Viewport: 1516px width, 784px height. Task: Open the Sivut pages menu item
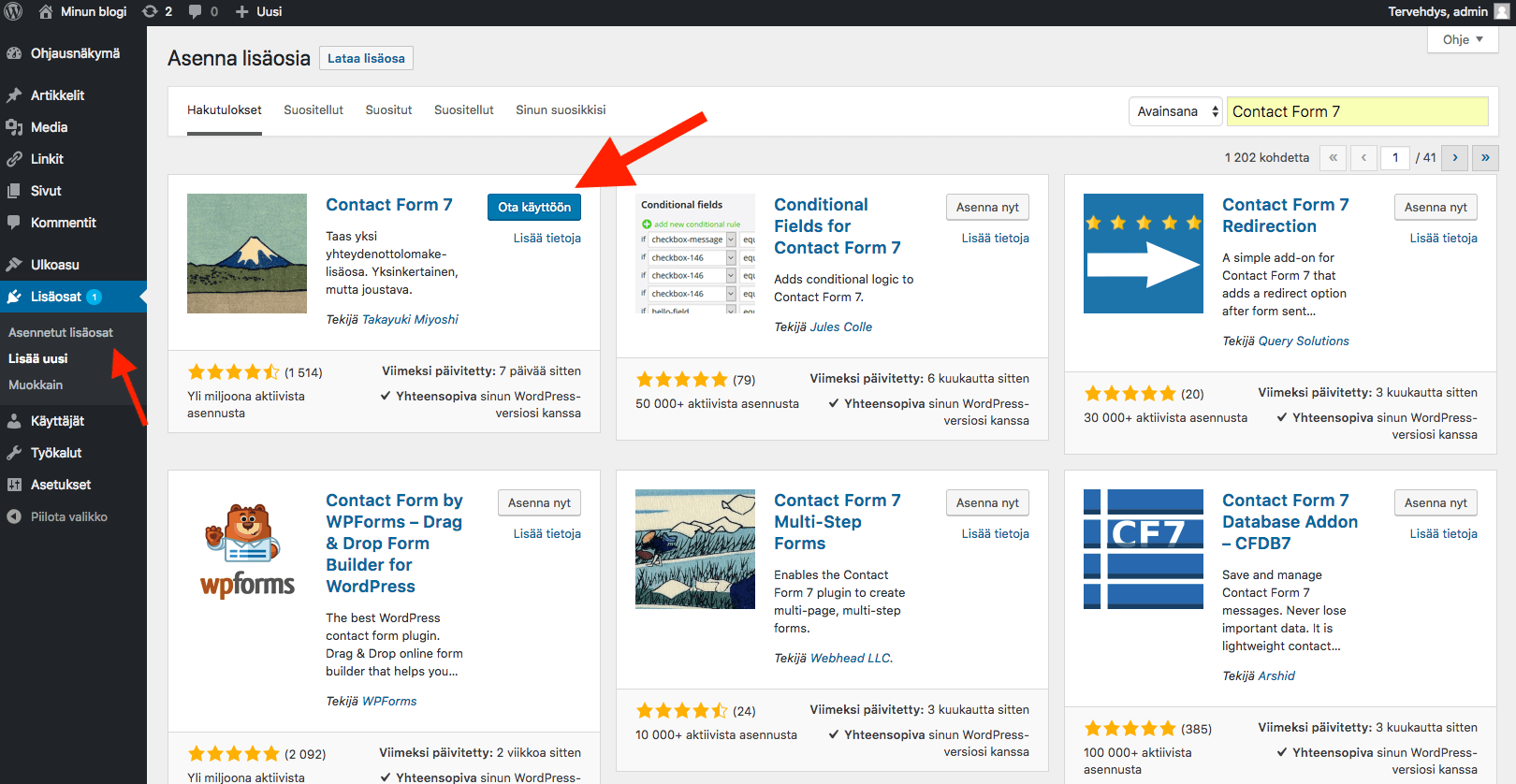point(73,191)
